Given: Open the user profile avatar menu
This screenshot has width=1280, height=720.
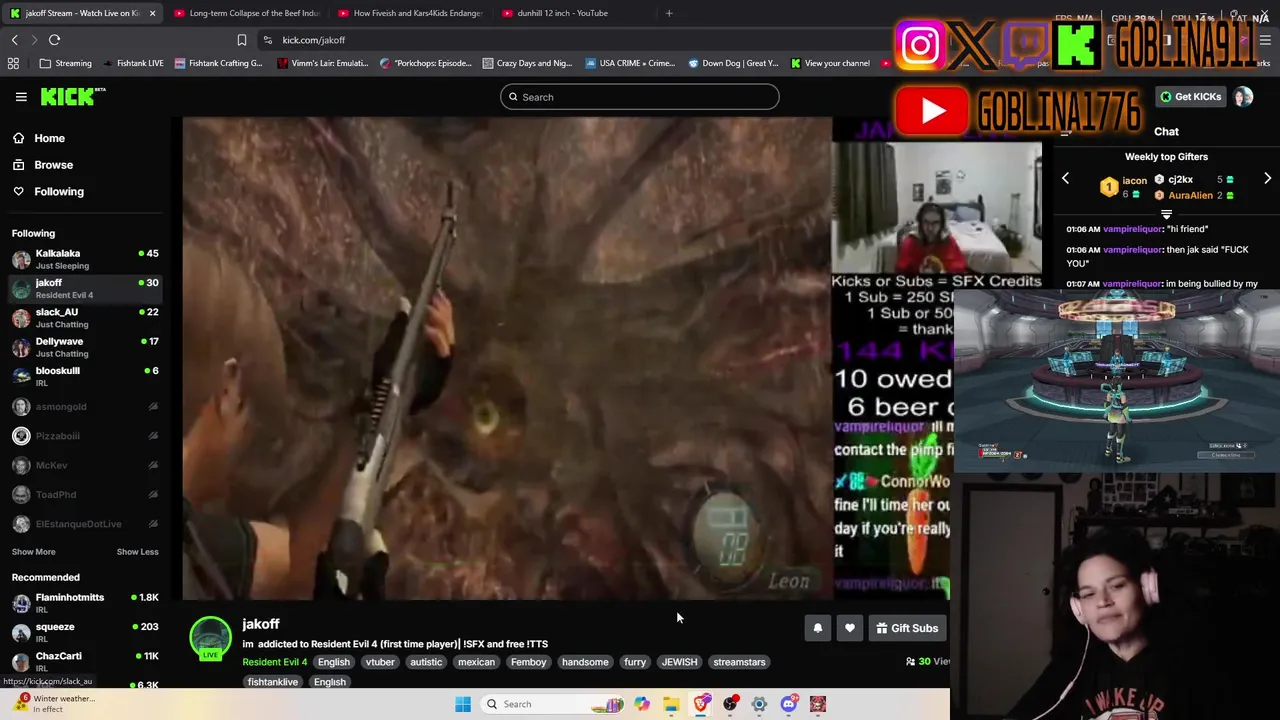Looking at the screenshot, I should click(x=1243, y=97).
